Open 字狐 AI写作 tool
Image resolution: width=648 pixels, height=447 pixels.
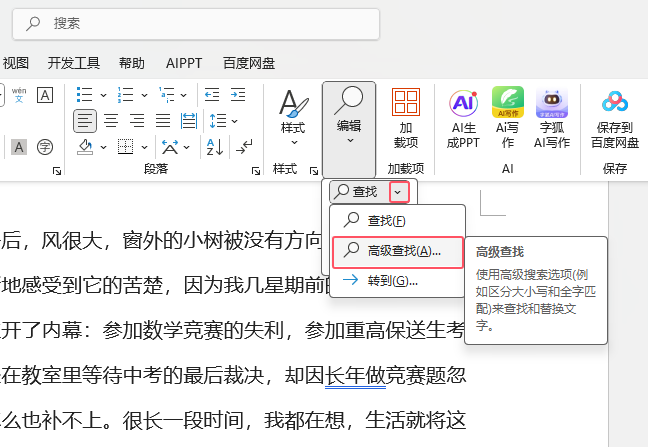pos(552,119)
